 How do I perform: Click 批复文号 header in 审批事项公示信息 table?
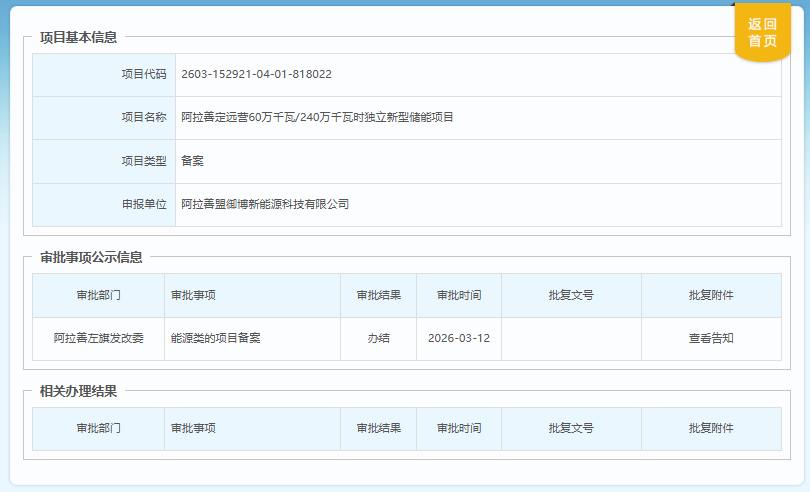pyautogui.click(x=570, y=295)
